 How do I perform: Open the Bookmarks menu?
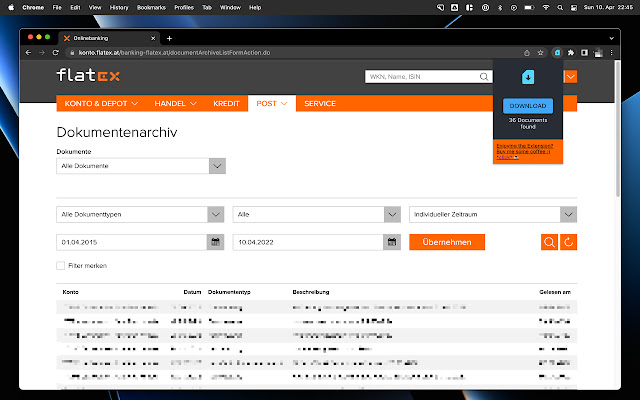[x=151, y=7]
